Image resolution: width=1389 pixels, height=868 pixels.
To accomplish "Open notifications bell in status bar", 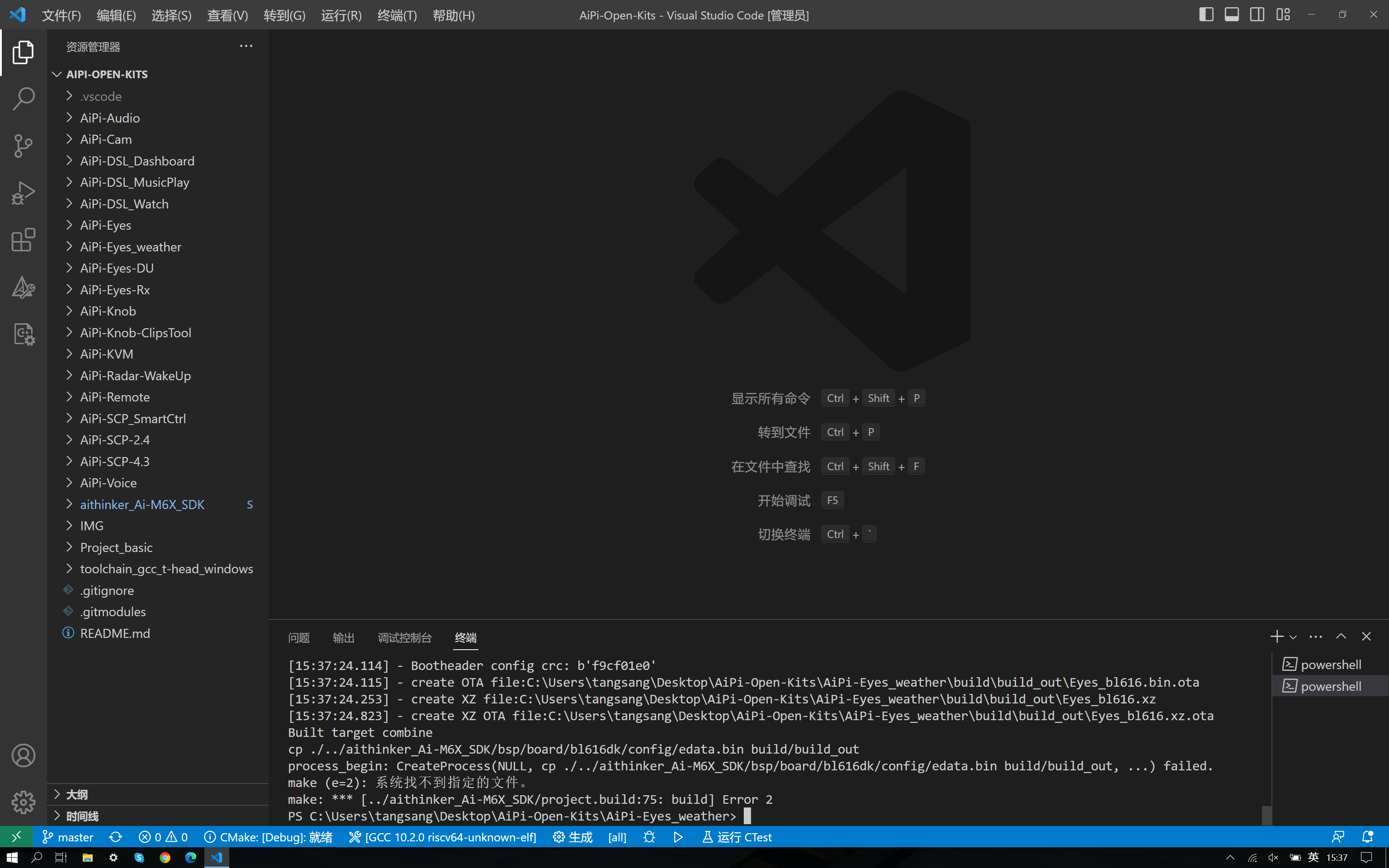I will click(x=1368, y=837).
